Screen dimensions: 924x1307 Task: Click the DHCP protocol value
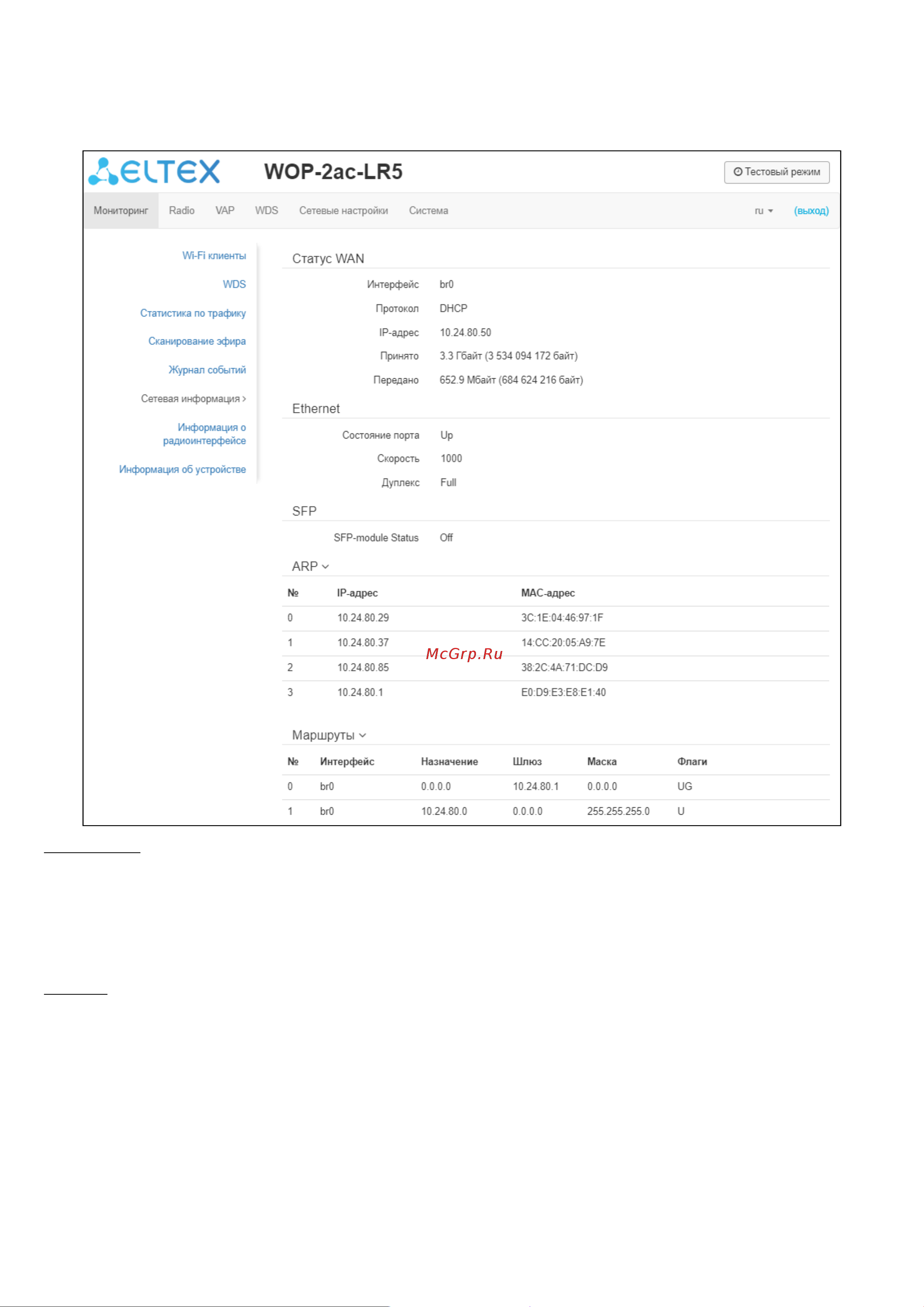(454, 308)
